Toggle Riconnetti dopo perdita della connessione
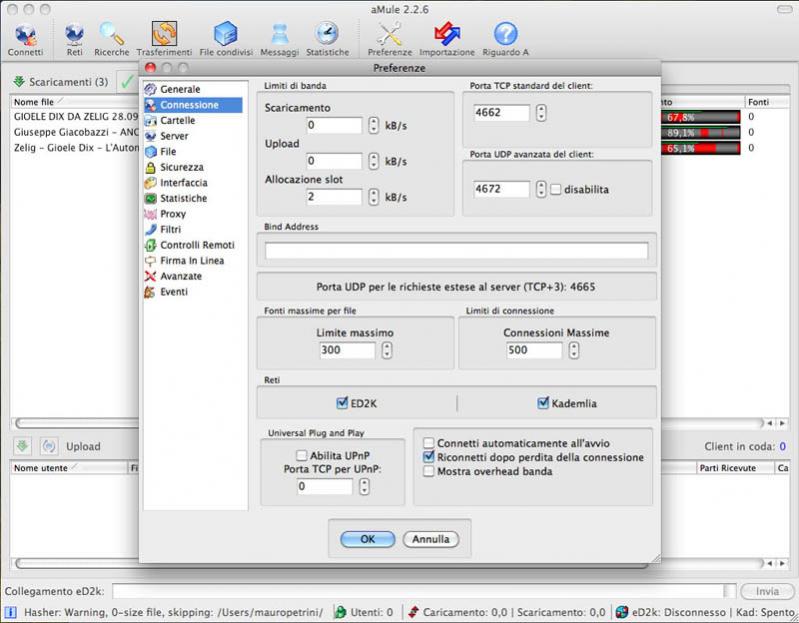Image resolution: width=799 pixels, height=623 pixels. coord(429,457)
